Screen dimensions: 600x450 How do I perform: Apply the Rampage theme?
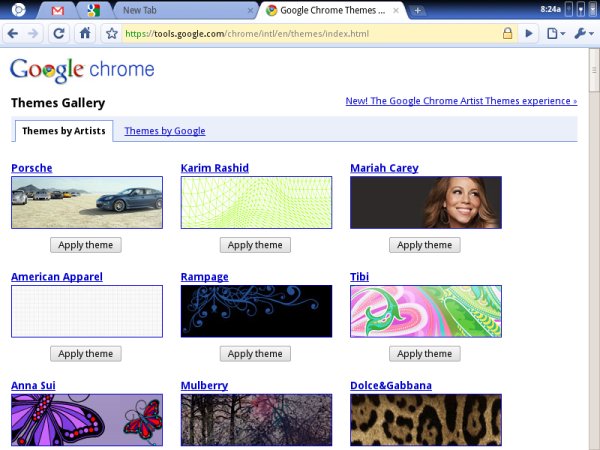coord(255,354)
